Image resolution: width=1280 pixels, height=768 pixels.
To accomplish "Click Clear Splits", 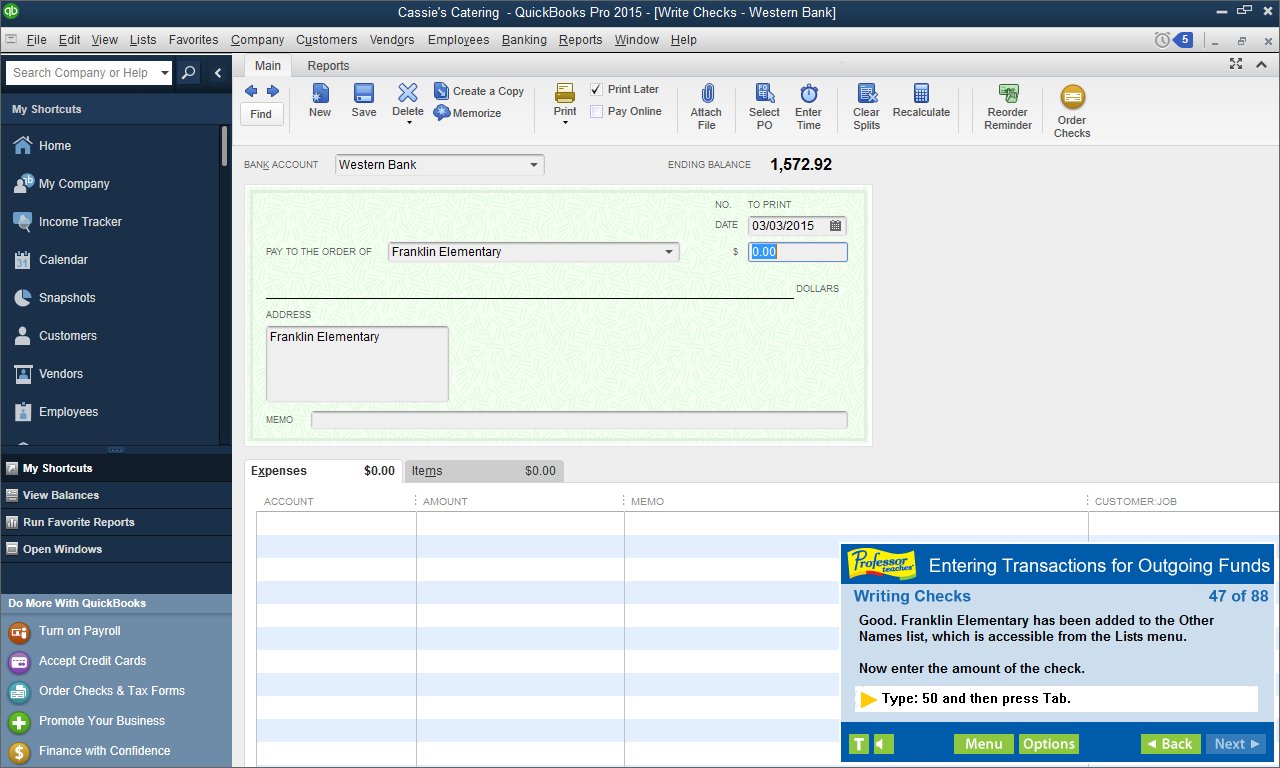I will 865,105.
